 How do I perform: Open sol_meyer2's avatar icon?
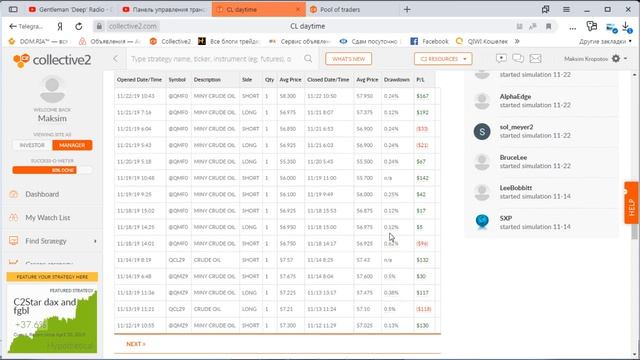pyautogui.click(x=482, y=131)
